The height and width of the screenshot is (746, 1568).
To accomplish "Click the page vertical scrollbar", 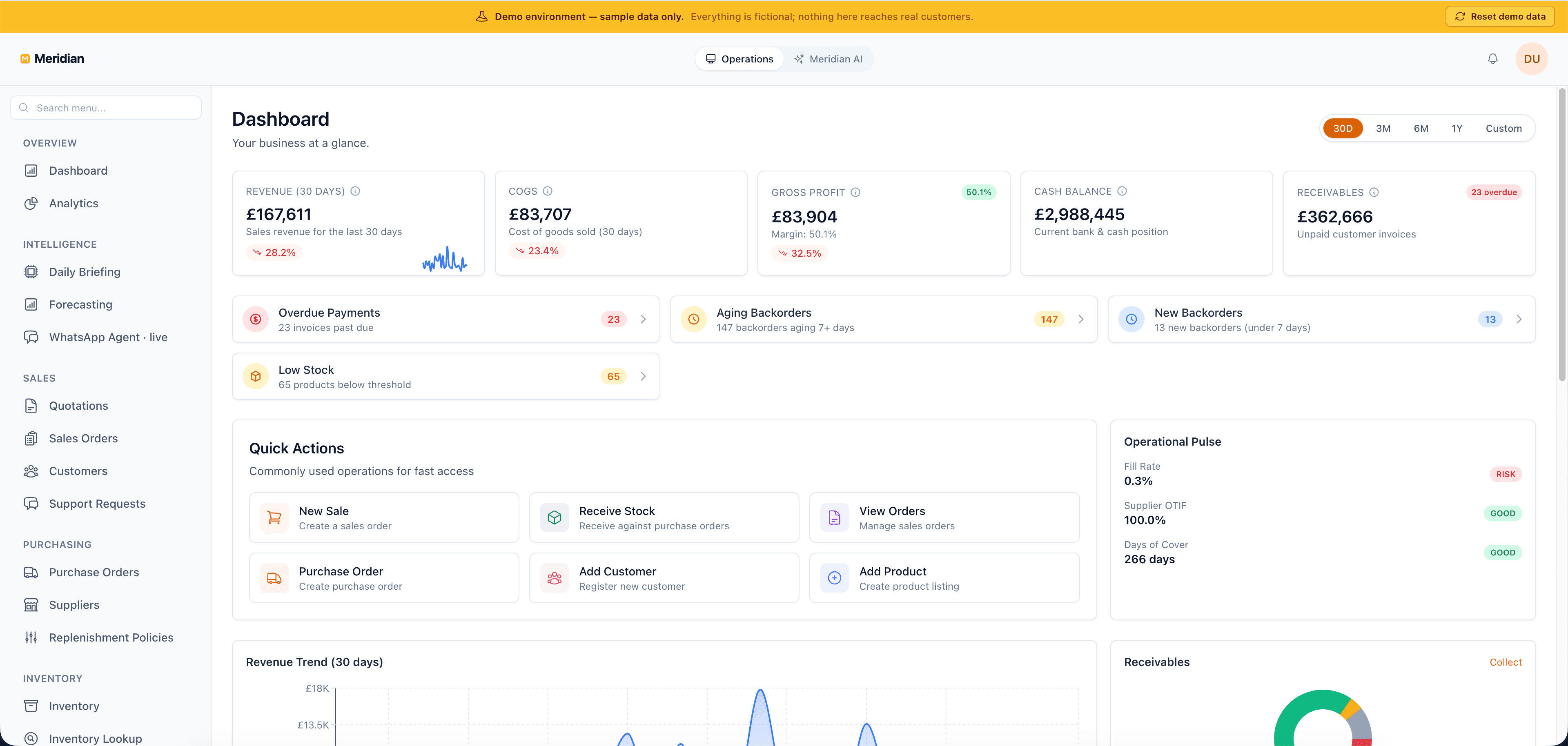I will [x=1562, y=235].
